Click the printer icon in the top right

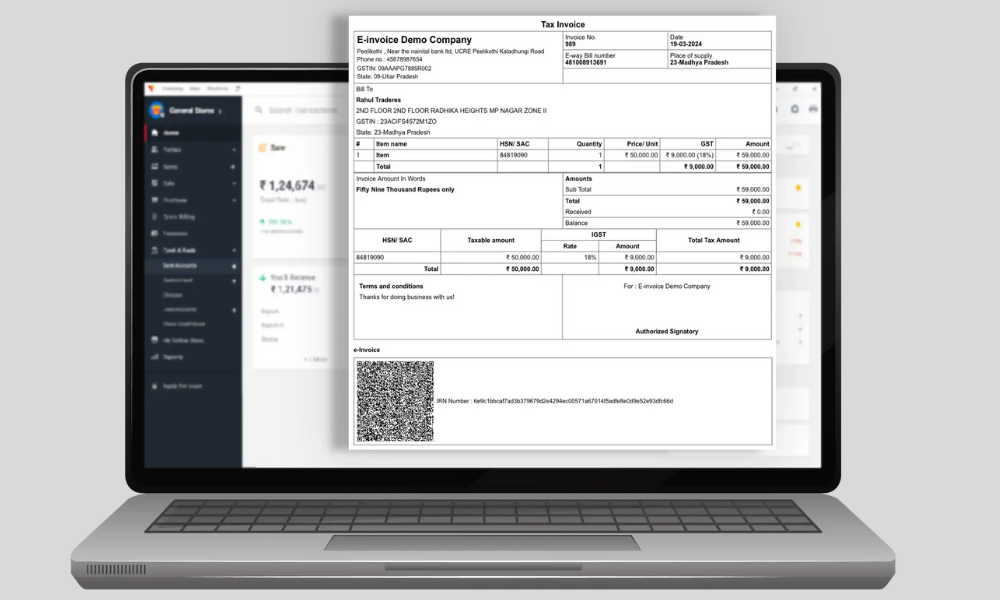[x=813, y=109]
